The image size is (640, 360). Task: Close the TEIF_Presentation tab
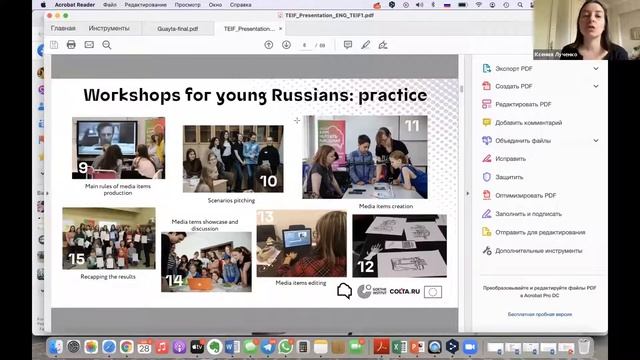[x=280, y=29]
